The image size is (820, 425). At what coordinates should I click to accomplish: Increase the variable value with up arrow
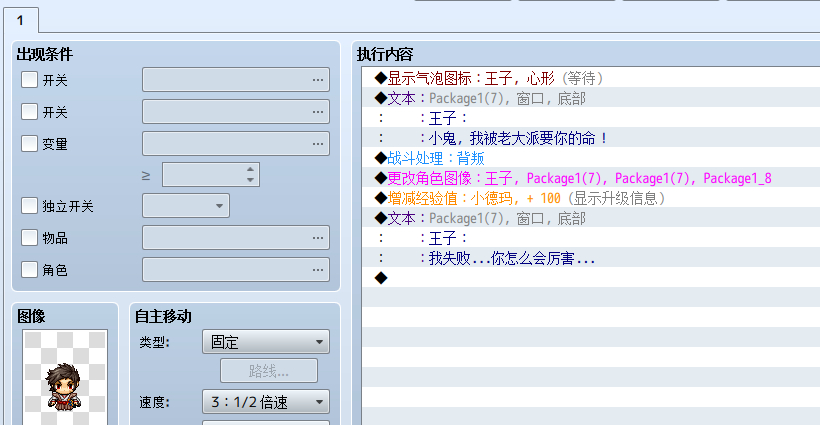click(x=250, y=169)
